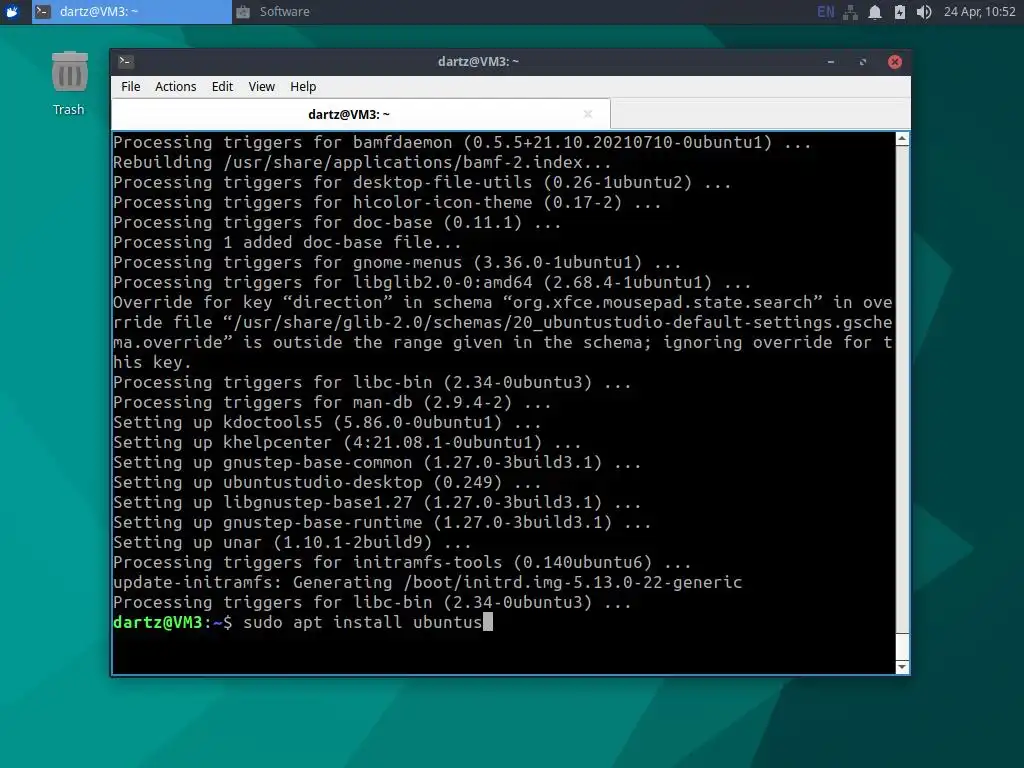Click 'update-initramfs: Generating /boot/initrd.img' line
The image size is (1024, 768).
coord(428,582)
